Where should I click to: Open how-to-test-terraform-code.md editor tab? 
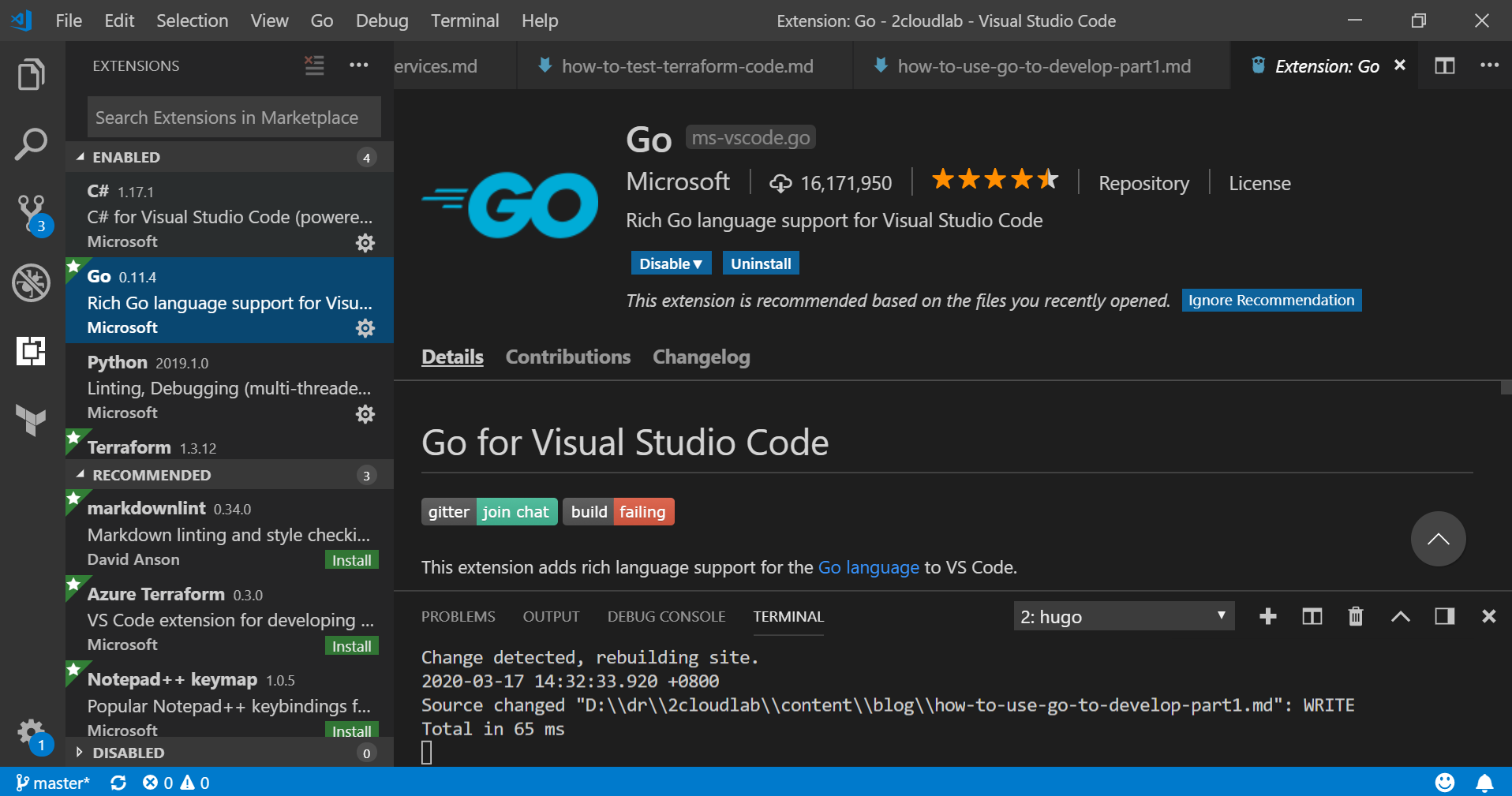tap(685, 66)
